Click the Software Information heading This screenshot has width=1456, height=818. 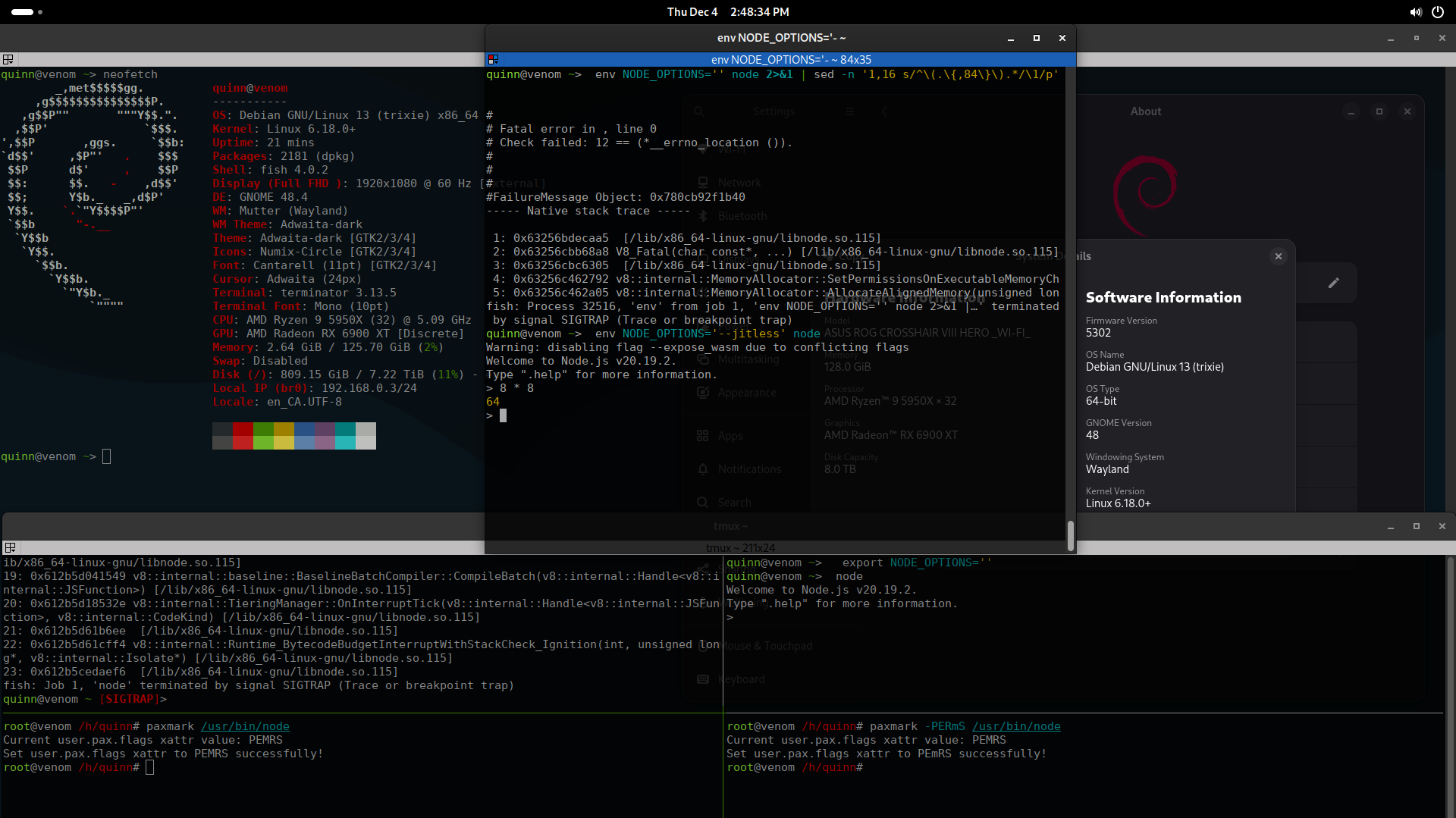click(x=1163, y=297)
